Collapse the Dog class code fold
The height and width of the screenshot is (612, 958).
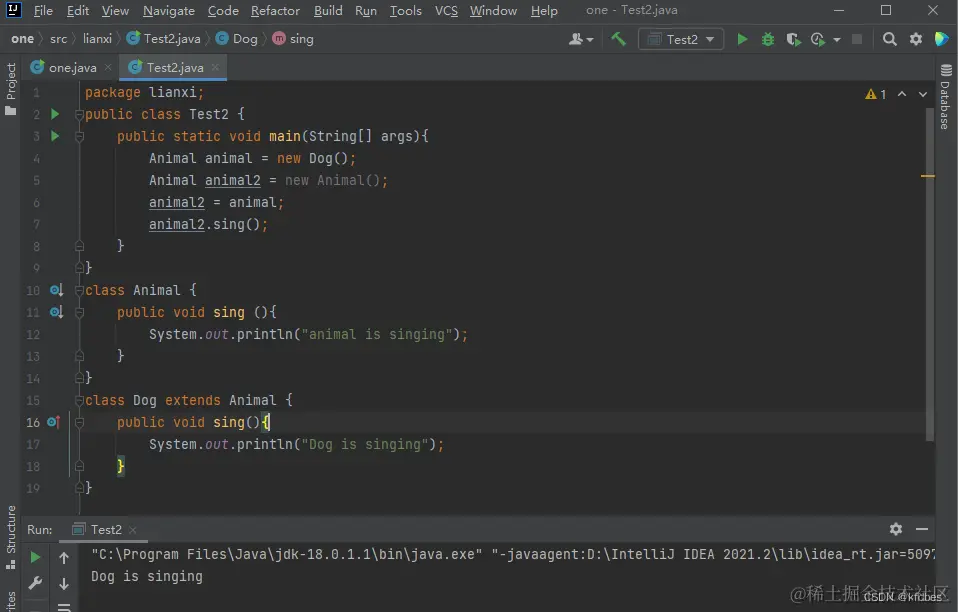click(79, 400)
